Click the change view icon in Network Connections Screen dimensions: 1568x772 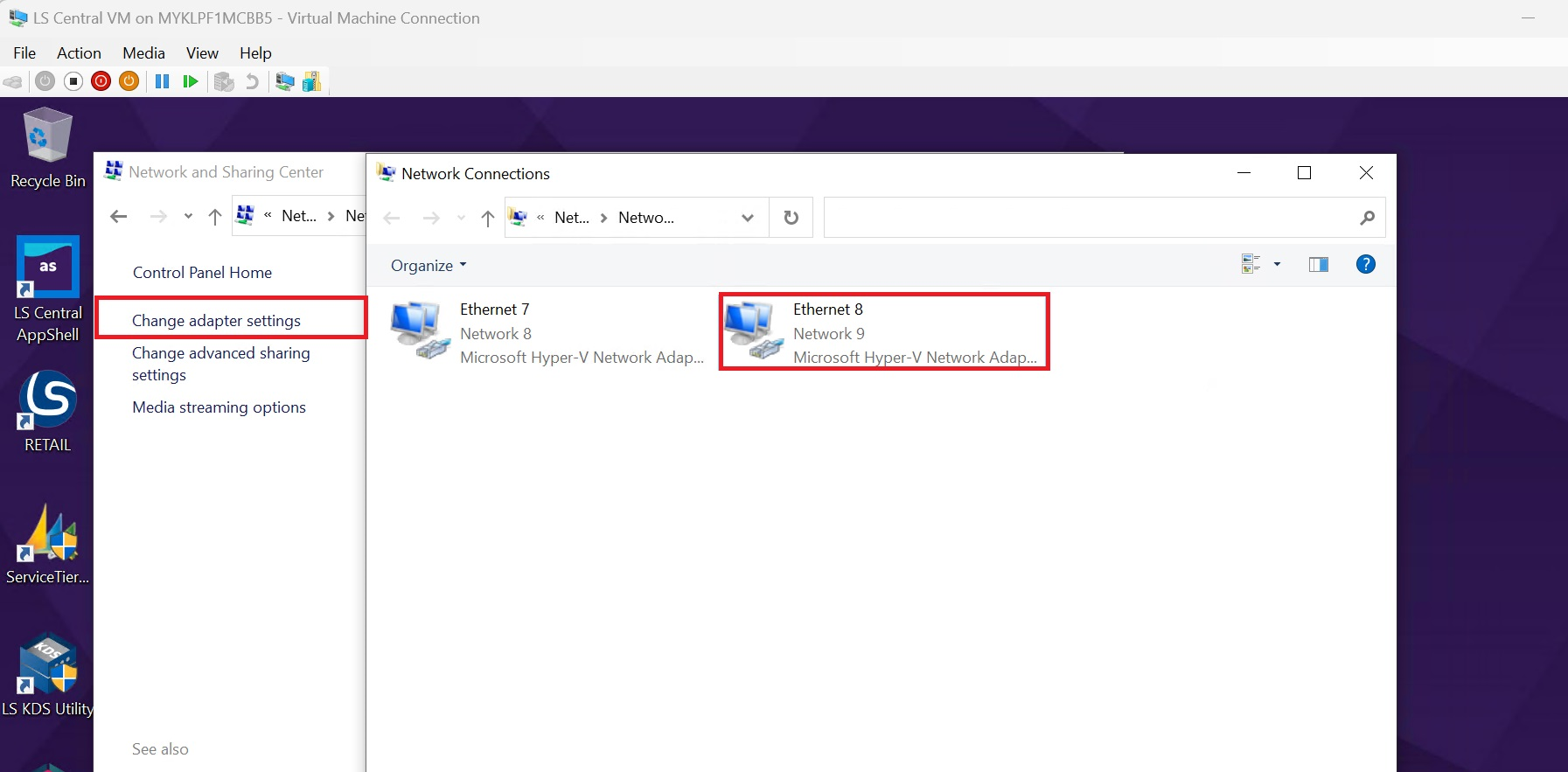(x=1251, y=264)
